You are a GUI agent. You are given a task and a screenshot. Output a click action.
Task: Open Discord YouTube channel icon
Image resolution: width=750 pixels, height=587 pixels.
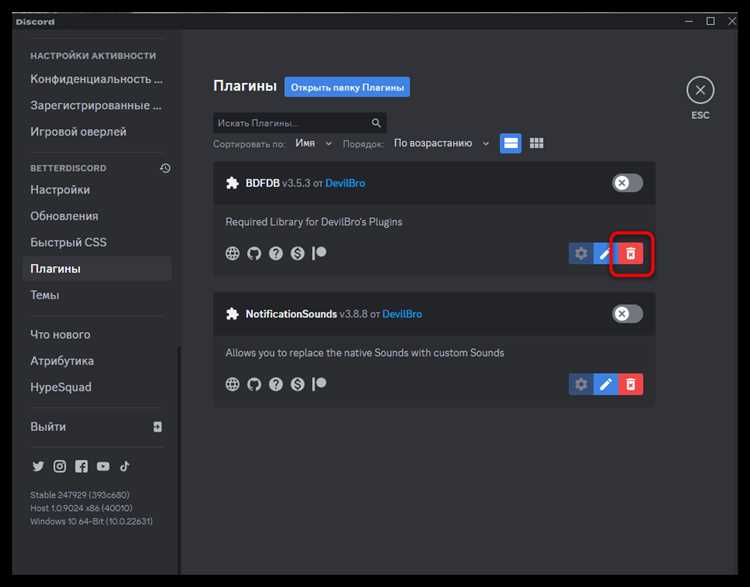click(x=103, y=466)
